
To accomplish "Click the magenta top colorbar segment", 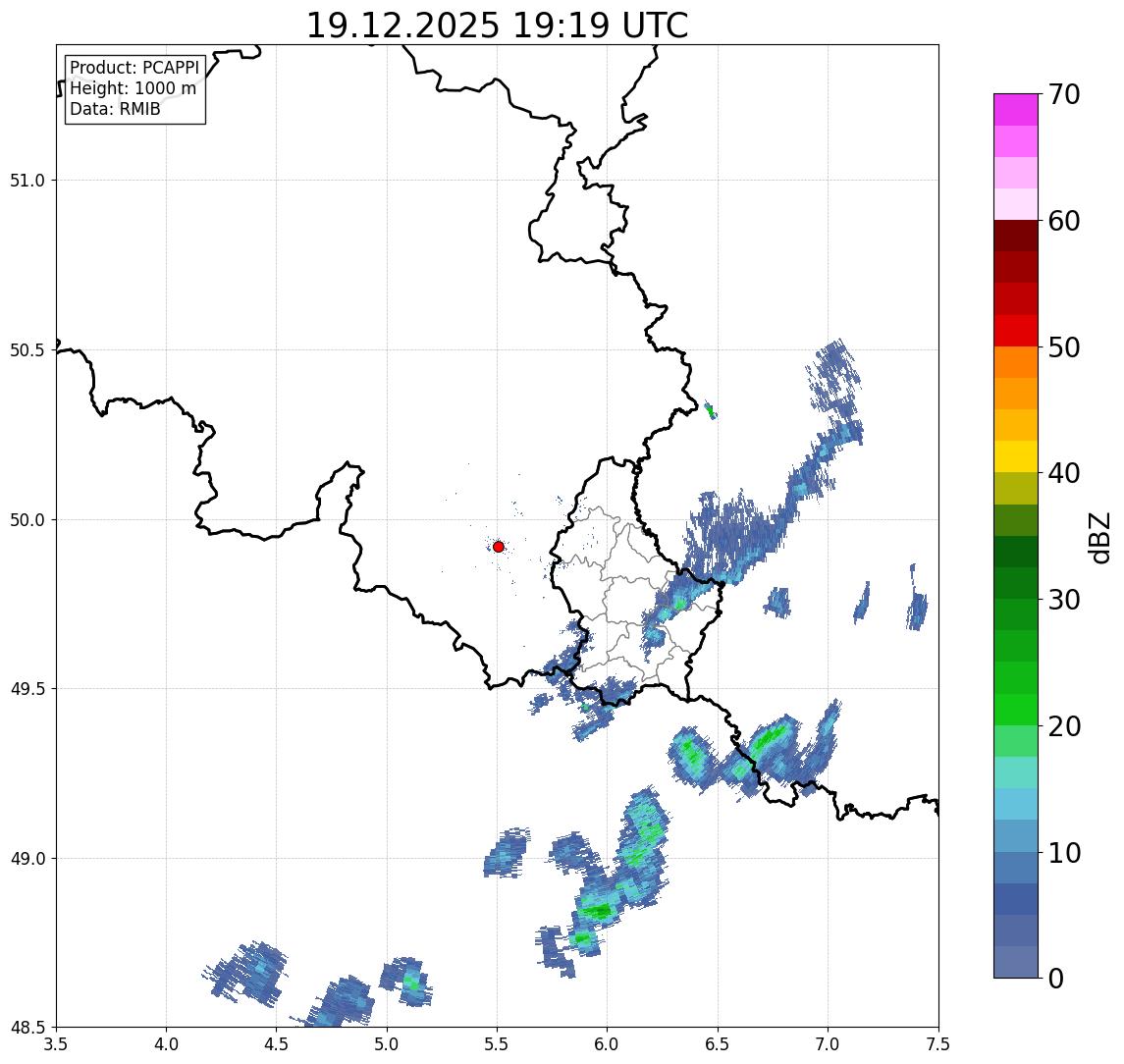I will coord(1016,110).
